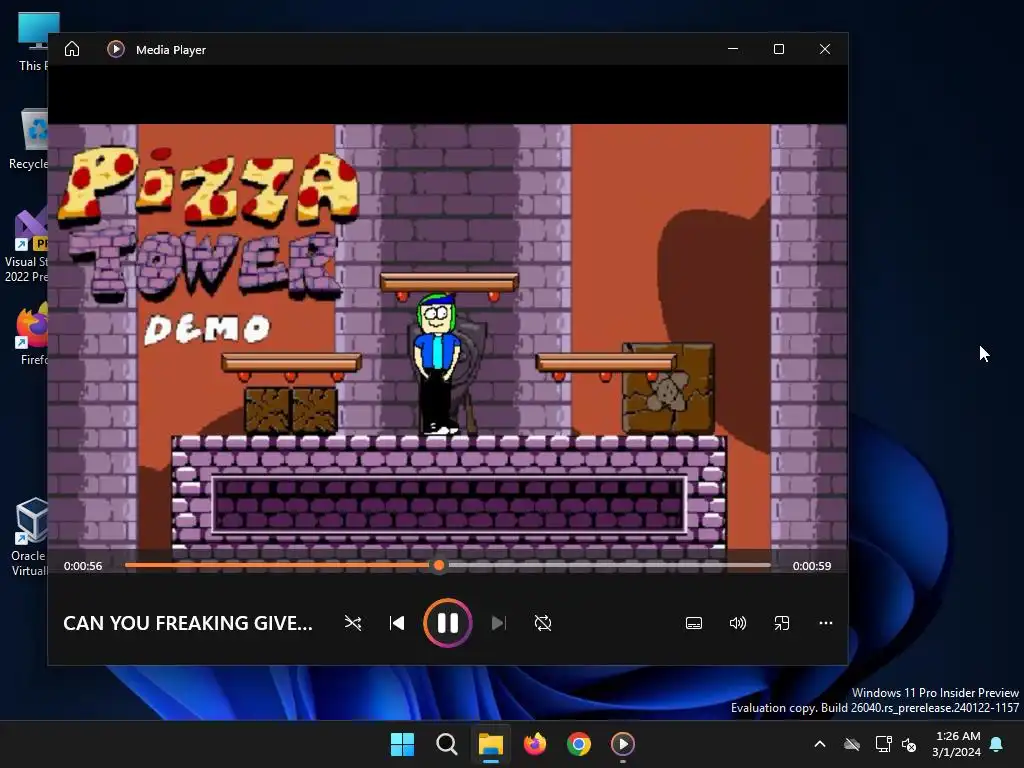Minimize the Media Player window
The width and height of the screenshot is (1024, 768).
point(733,49)
